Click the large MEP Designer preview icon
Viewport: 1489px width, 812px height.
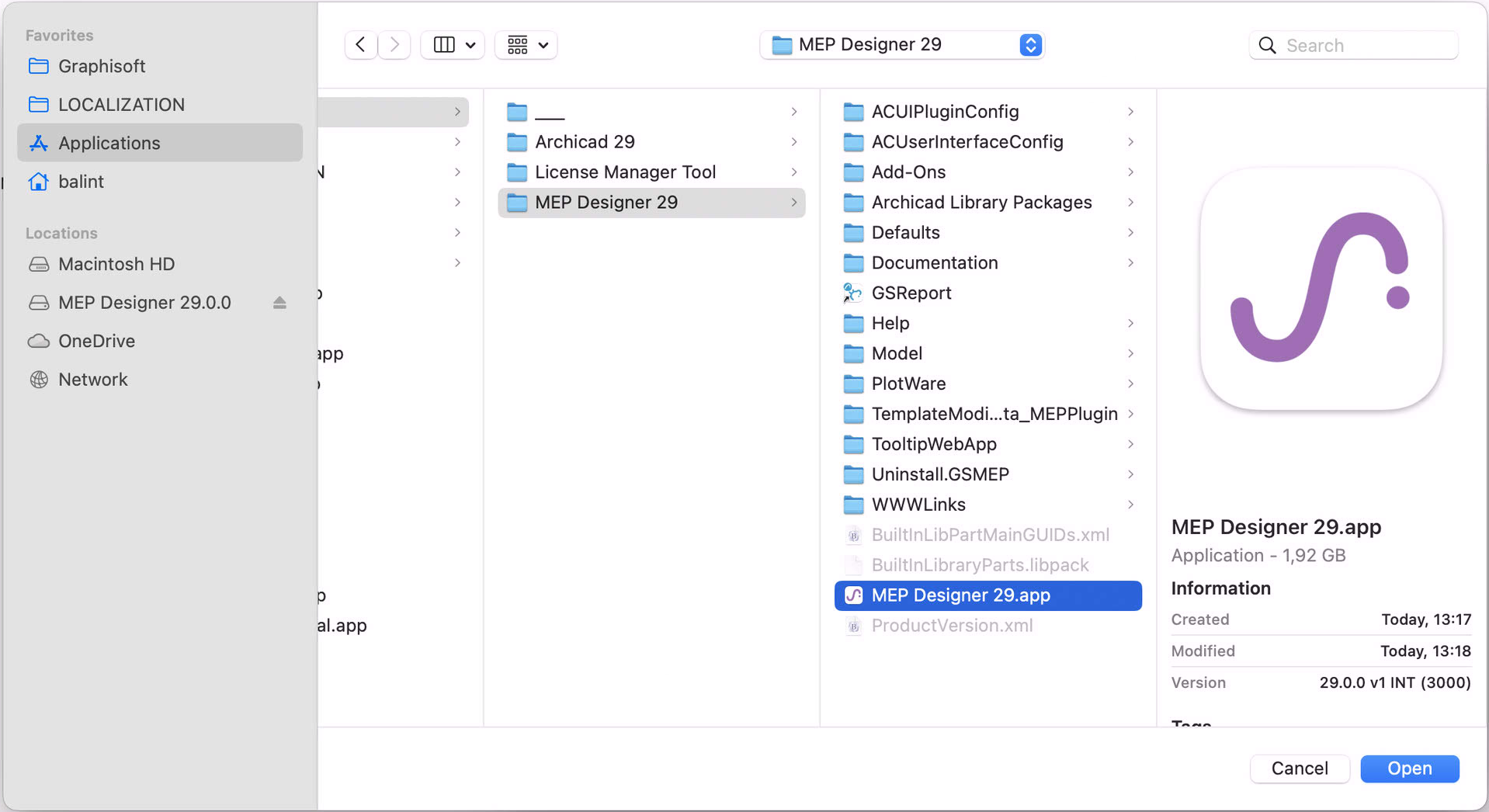click(x=1321, y=289)
